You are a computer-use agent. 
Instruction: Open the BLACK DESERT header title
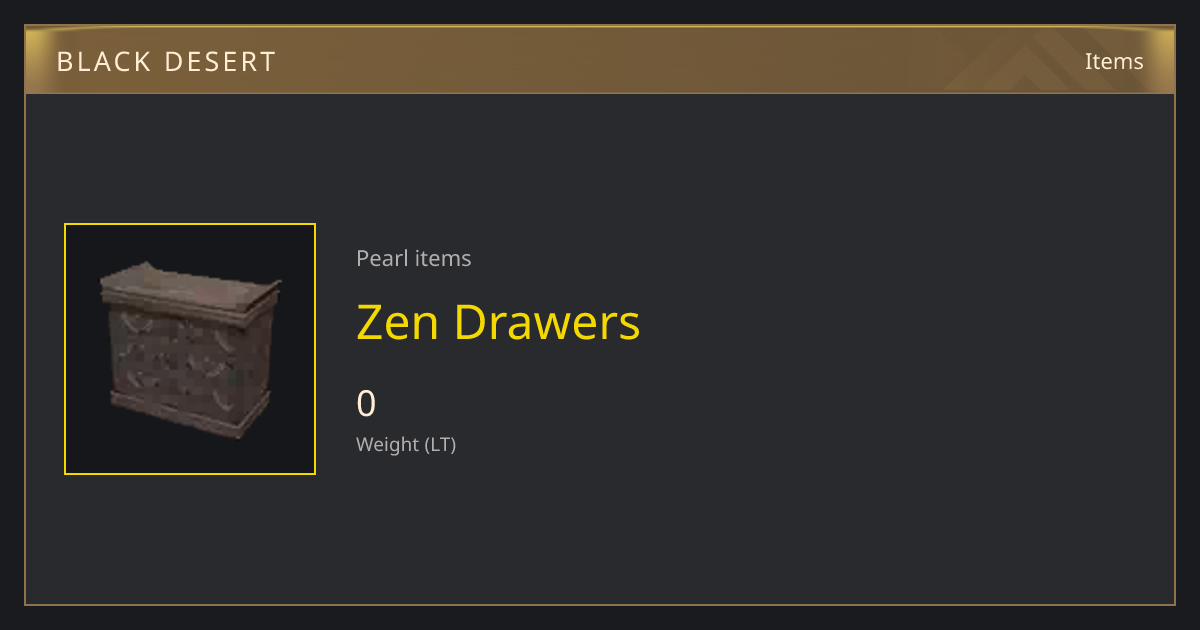click(166, 62)
